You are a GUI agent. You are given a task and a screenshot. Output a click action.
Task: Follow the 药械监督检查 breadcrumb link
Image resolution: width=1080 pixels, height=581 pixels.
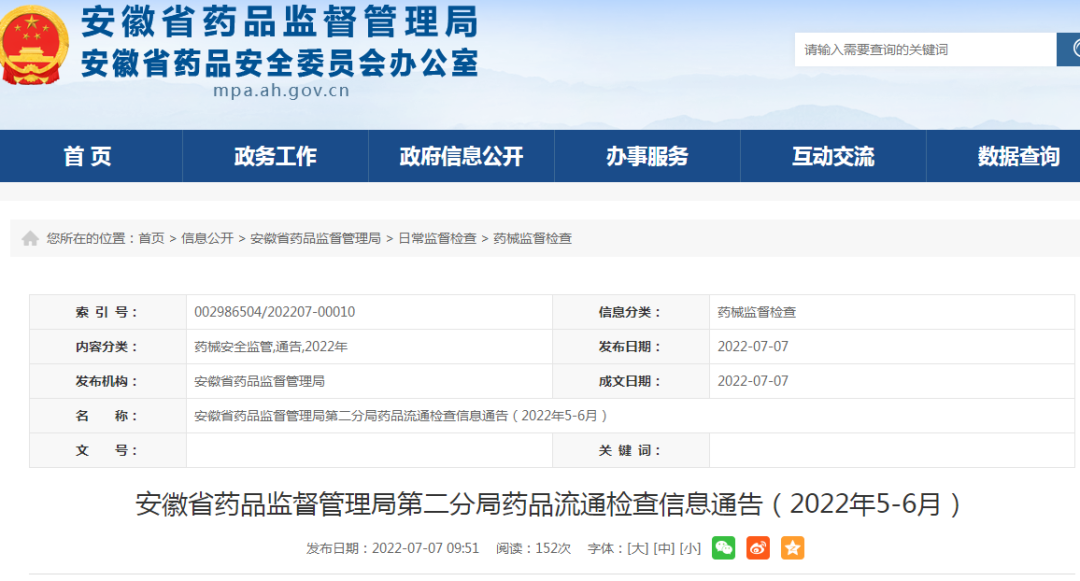click(533, 239)
